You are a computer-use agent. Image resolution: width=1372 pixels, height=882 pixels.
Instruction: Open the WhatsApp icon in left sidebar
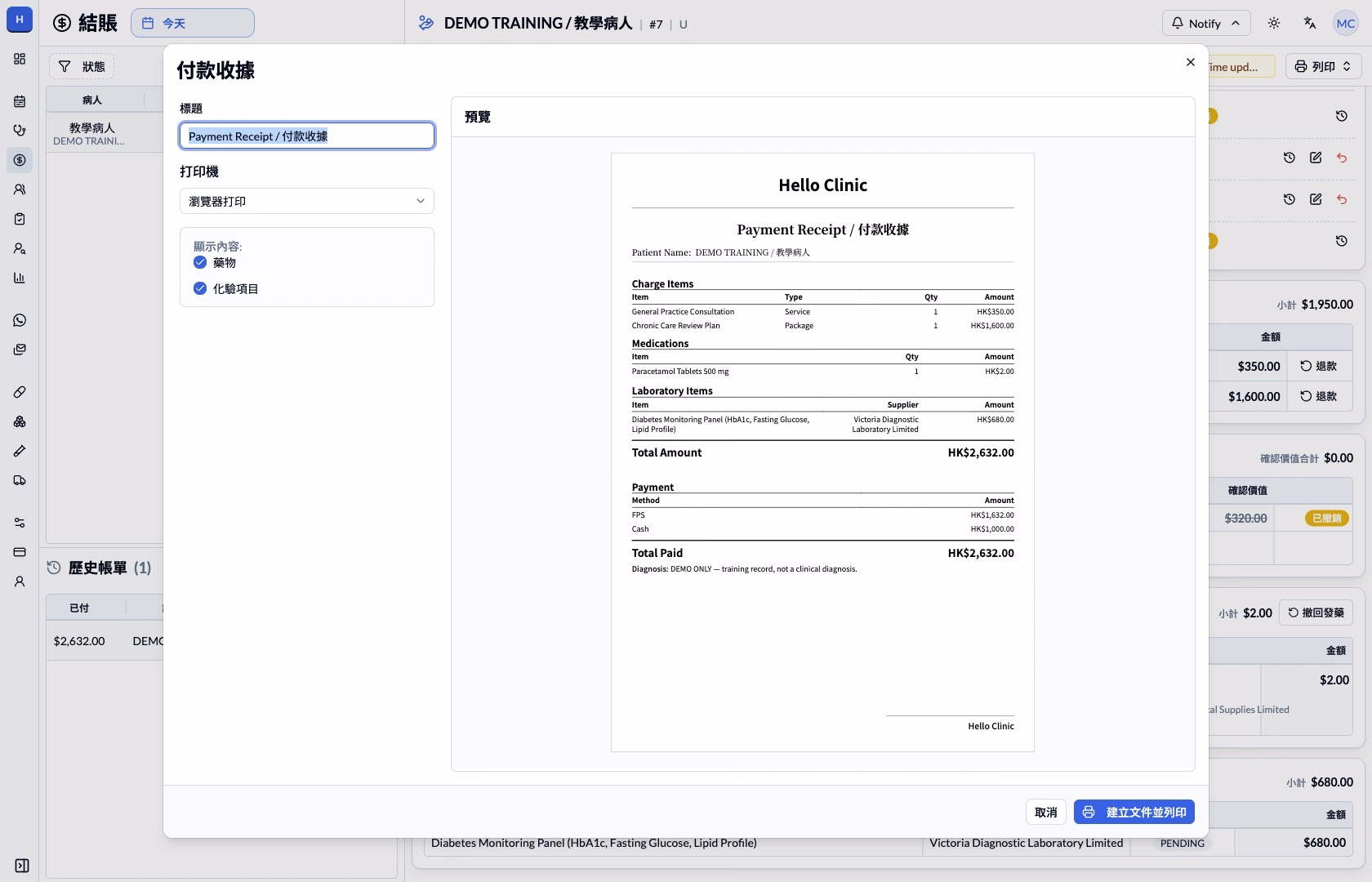pyautogui.click(x=20, y=320)
